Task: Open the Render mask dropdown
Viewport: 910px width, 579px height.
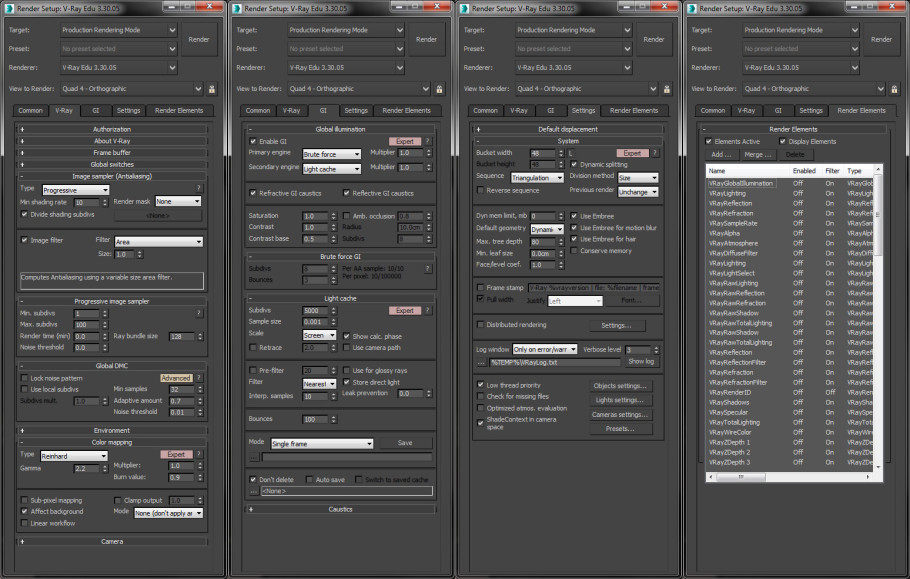Action: [178, 201]
